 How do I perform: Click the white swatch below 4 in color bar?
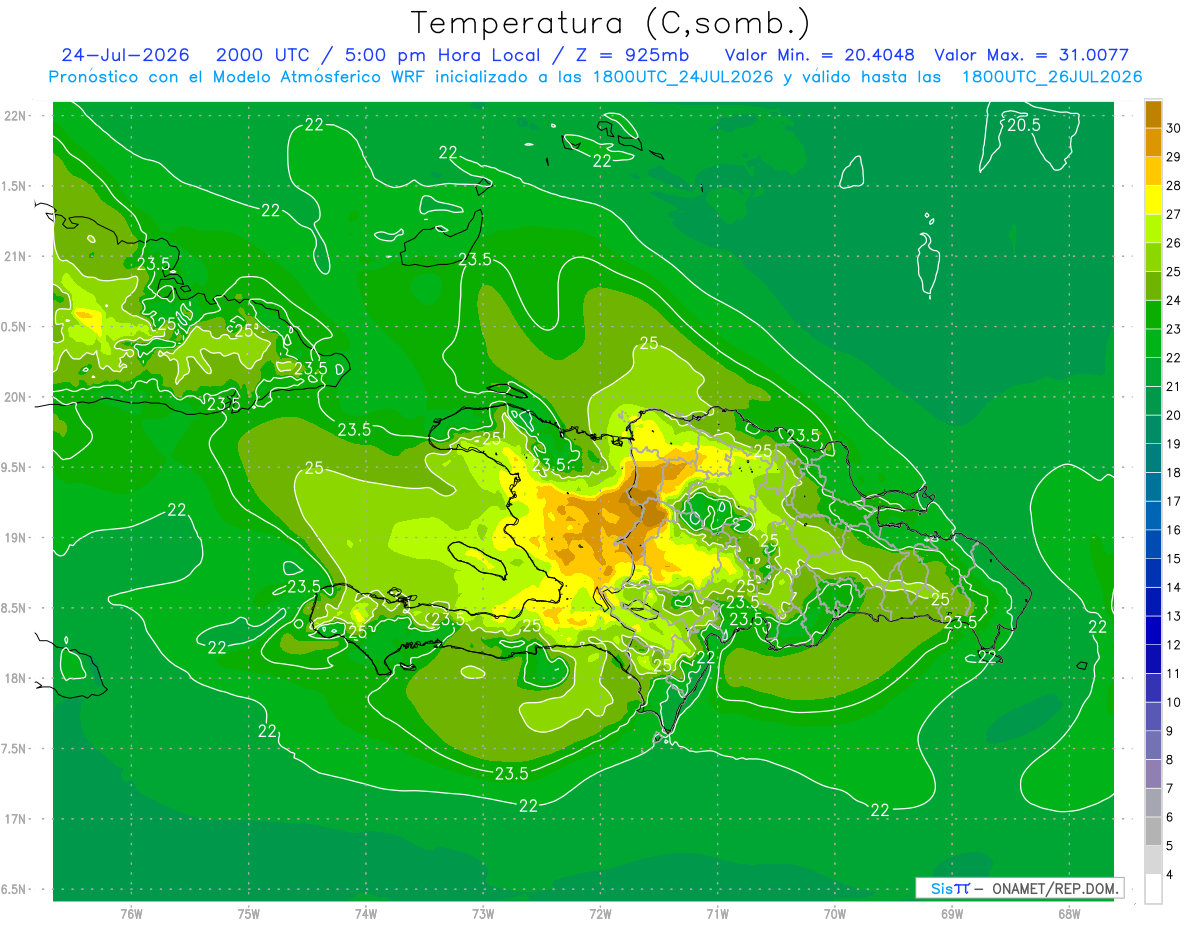pyautogui.click(x=1153, y=889)
